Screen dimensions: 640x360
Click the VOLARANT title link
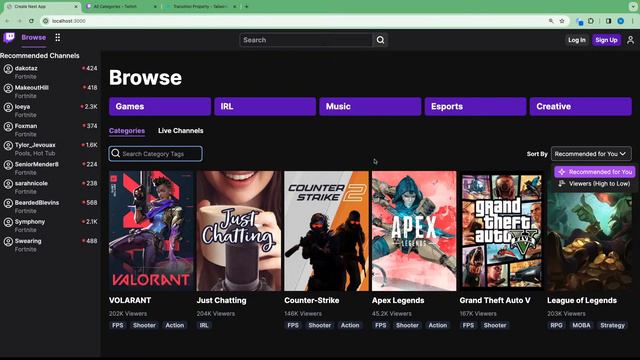pyautogui.click(x=130, y=300)
